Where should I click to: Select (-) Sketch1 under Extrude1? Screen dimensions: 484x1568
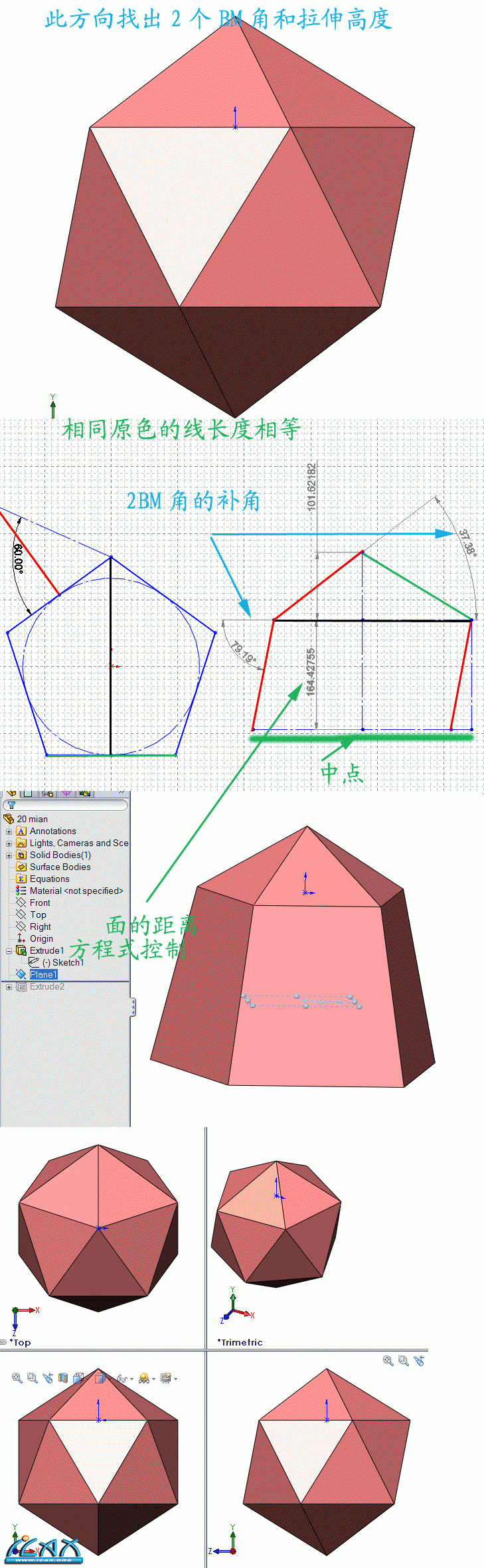click(63, 963)
